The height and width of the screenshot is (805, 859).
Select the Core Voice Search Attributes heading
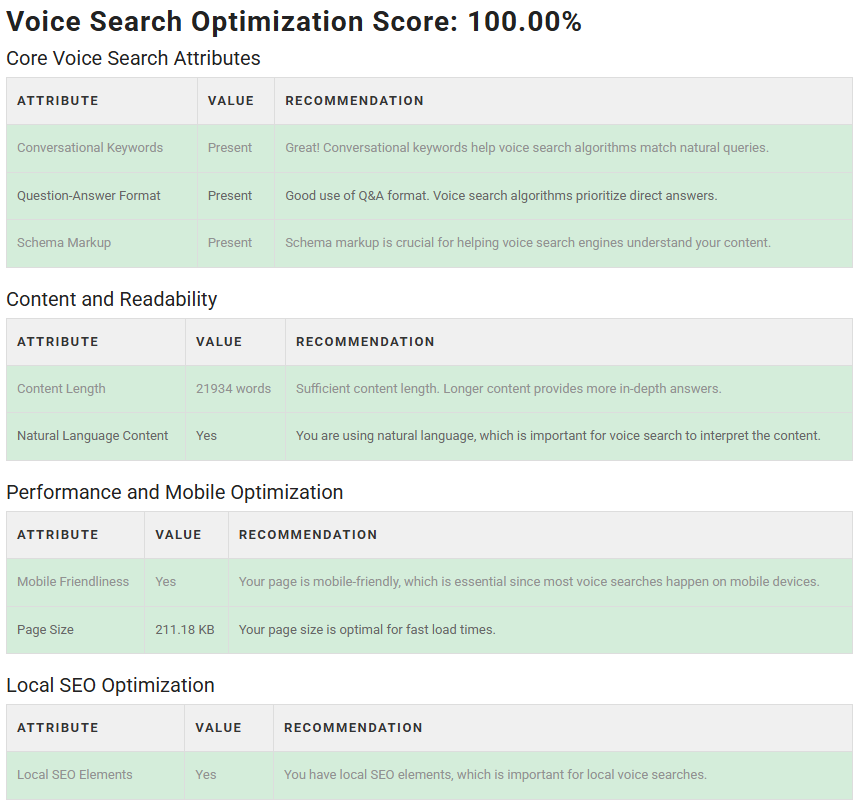pos(133,58)
